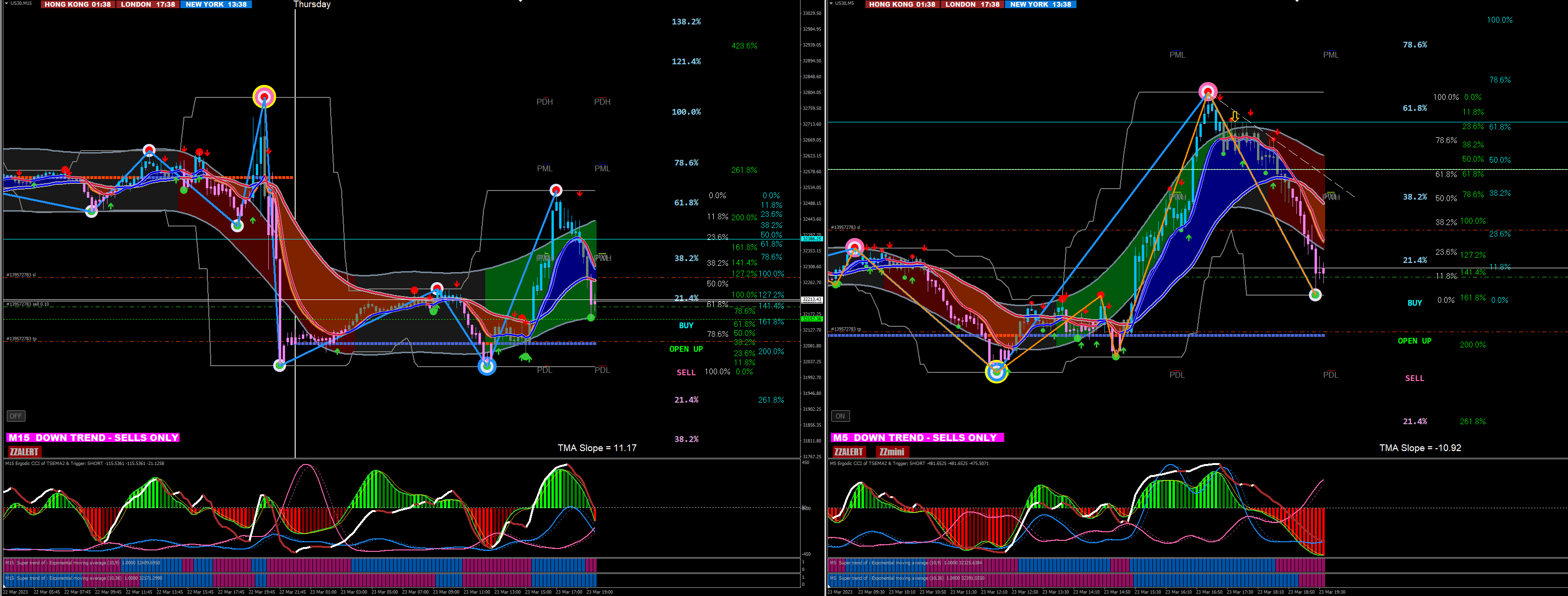Click the SELL label on the M5 chart

click(x=1414, y=378)
